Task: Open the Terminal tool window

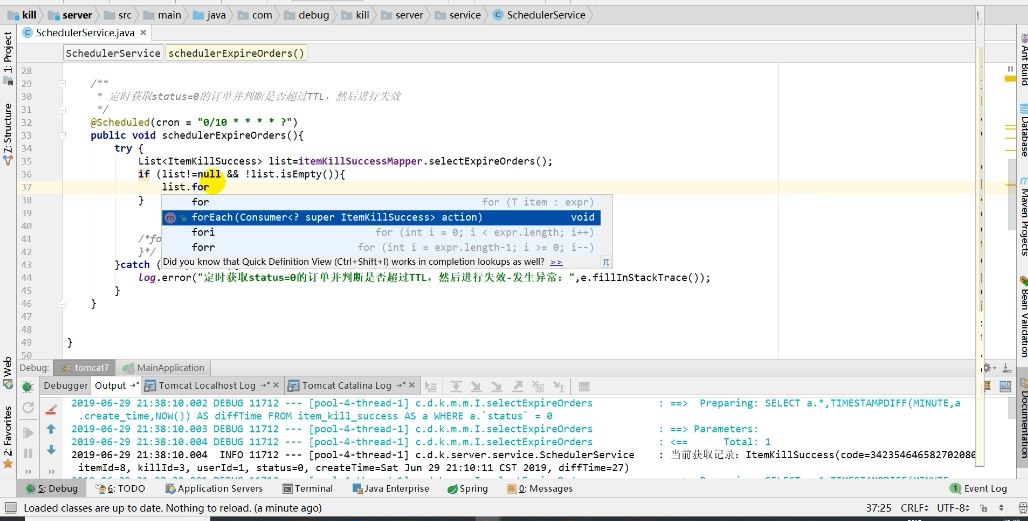Action: (307, 489)
